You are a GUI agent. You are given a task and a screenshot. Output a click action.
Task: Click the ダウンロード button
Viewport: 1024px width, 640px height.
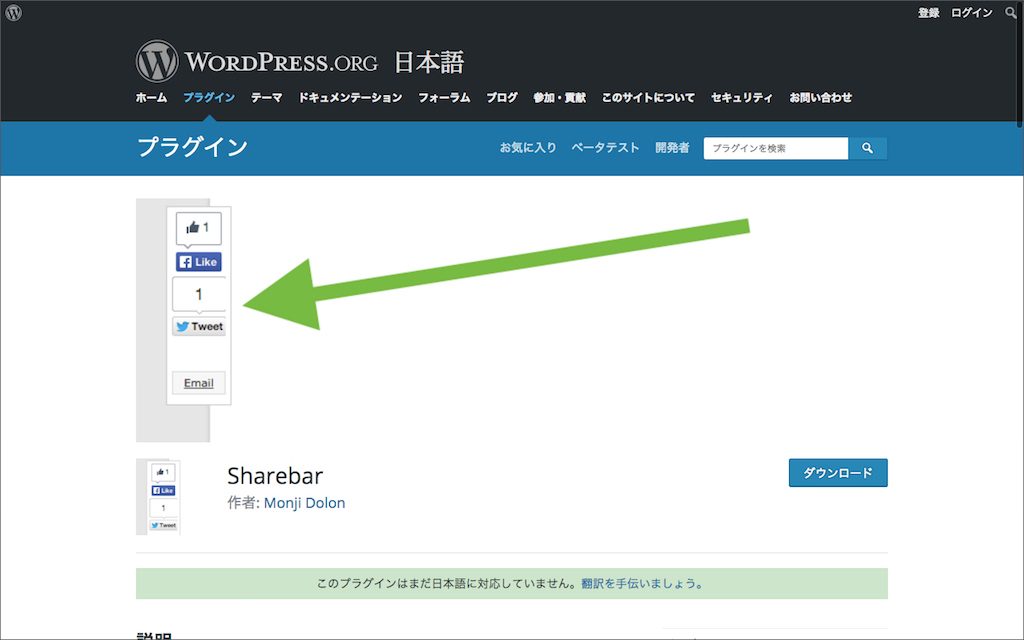(x=838, y=473)
